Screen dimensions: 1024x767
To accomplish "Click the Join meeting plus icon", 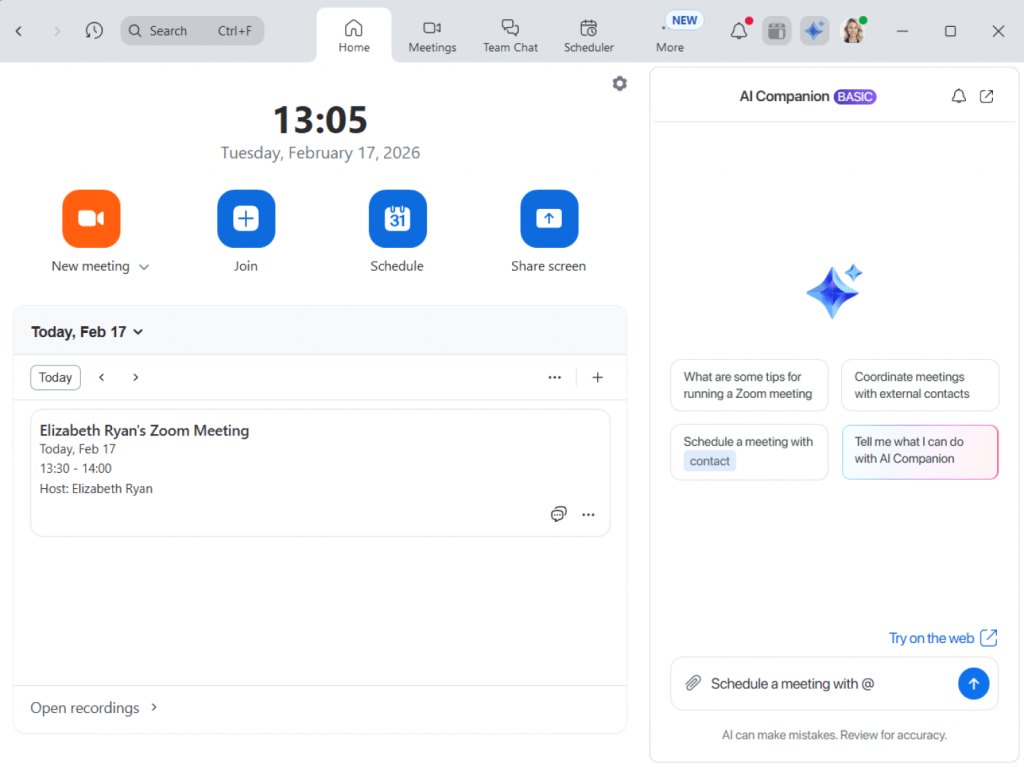I will click(x=246, y=218).
